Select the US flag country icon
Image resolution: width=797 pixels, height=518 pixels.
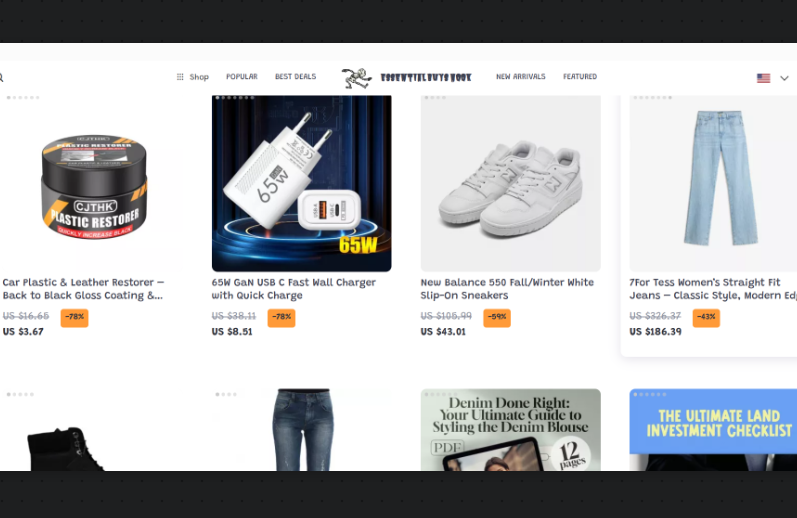(763, 78)
